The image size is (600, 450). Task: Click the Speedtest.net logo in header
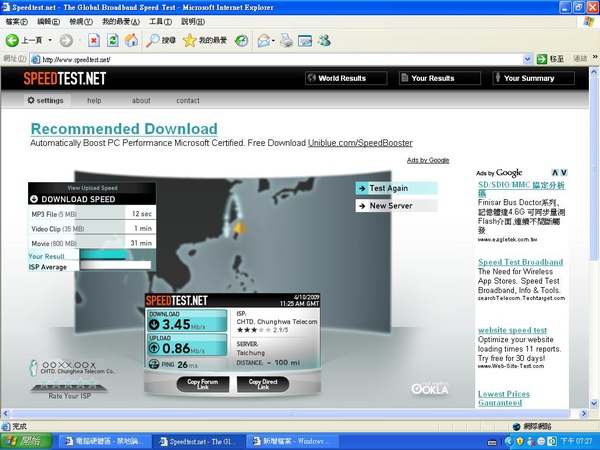point(65,78)
